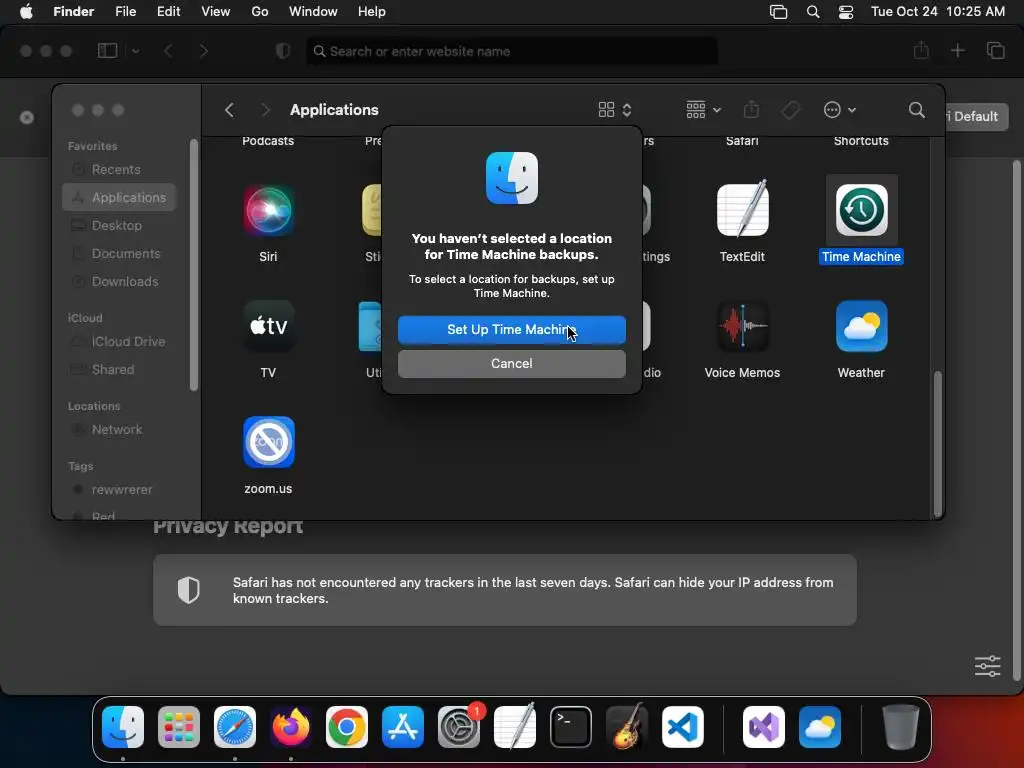The width and height of the screenshot is (1024, 768).
Task: Open the TV app icon
Action: [268, 326]
